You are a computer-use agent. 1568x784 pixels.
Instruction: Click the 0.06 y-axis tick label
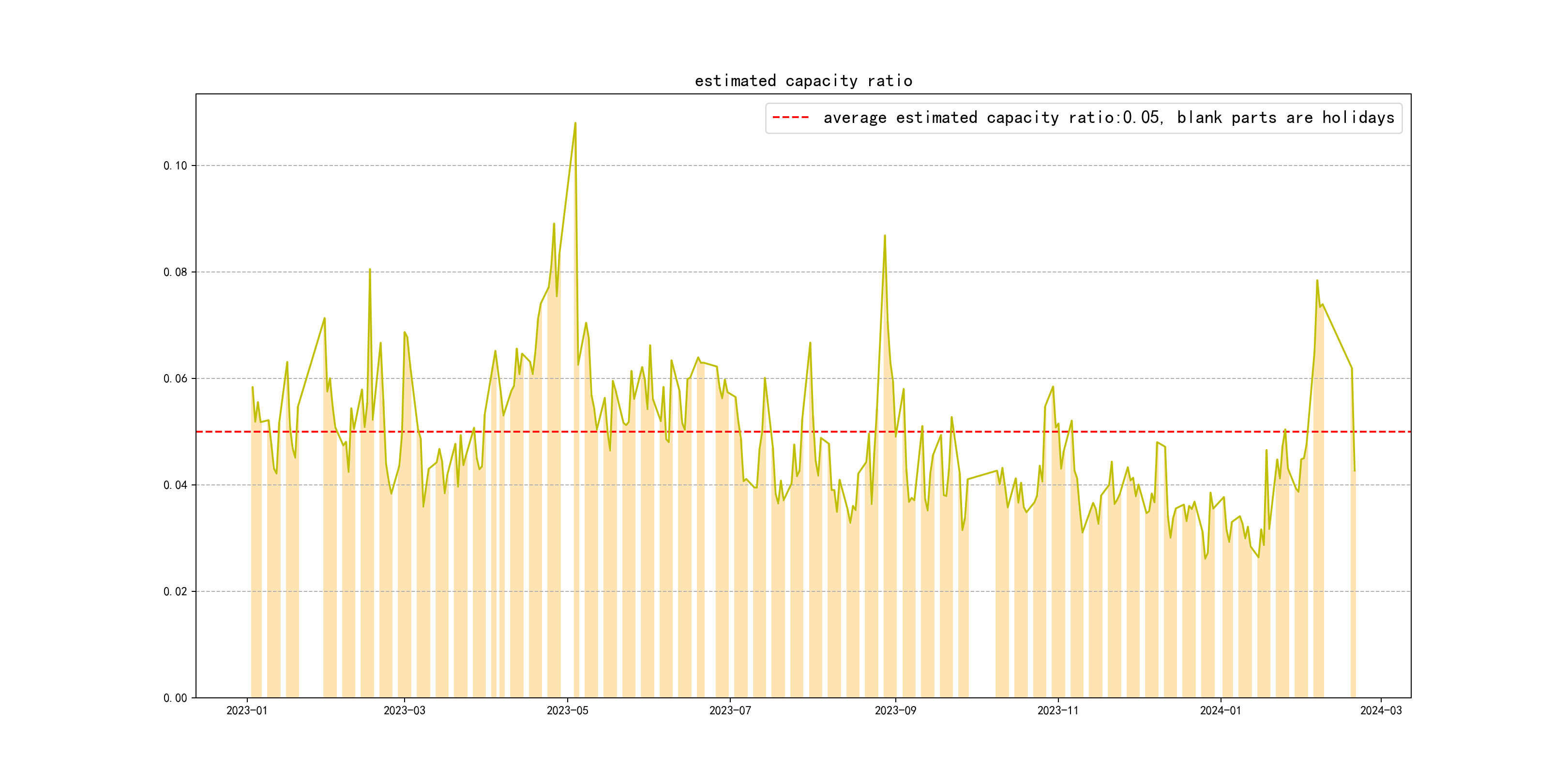[175, 378]
